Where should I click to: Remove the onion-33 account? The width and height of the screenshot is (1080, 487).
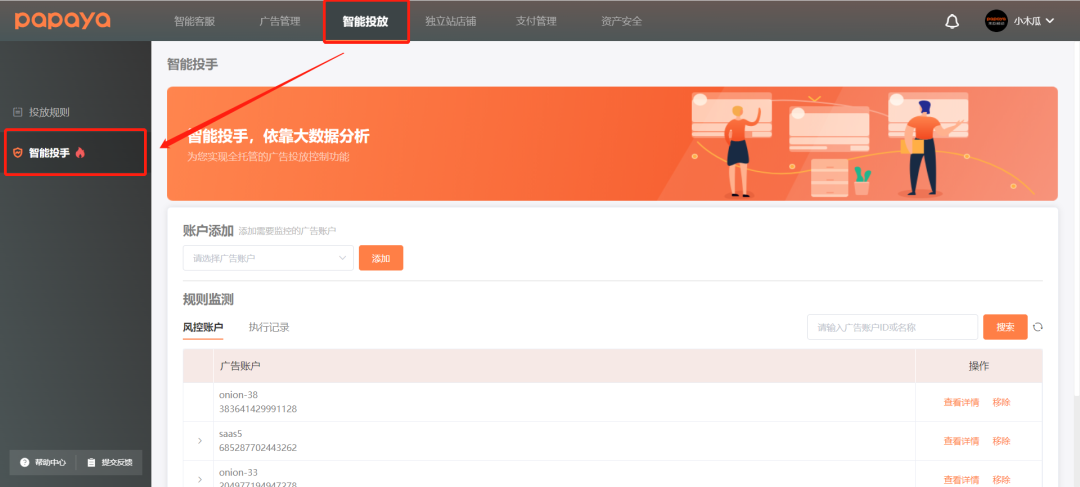pyautogui.click(x=1001, y=479)
